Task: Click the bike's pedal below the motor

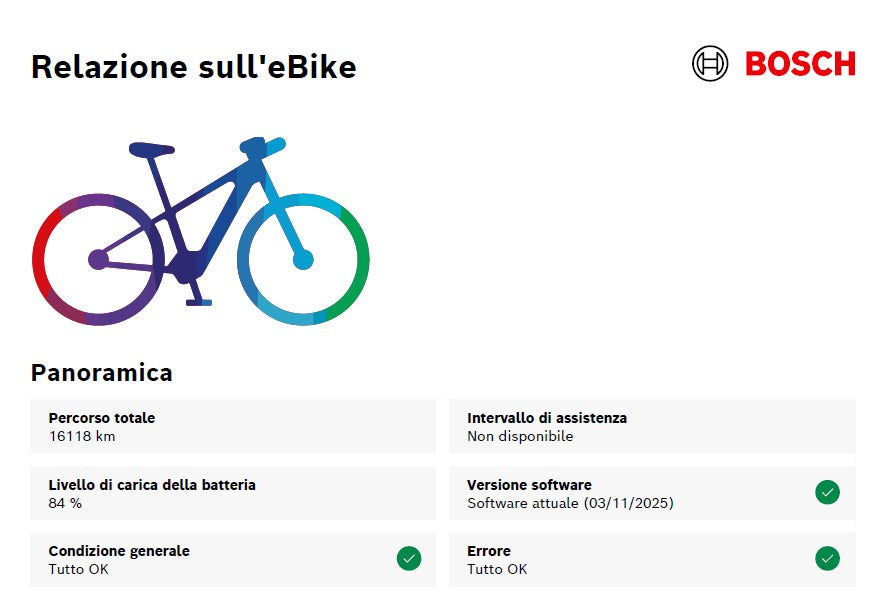Action: pos(199,301)
